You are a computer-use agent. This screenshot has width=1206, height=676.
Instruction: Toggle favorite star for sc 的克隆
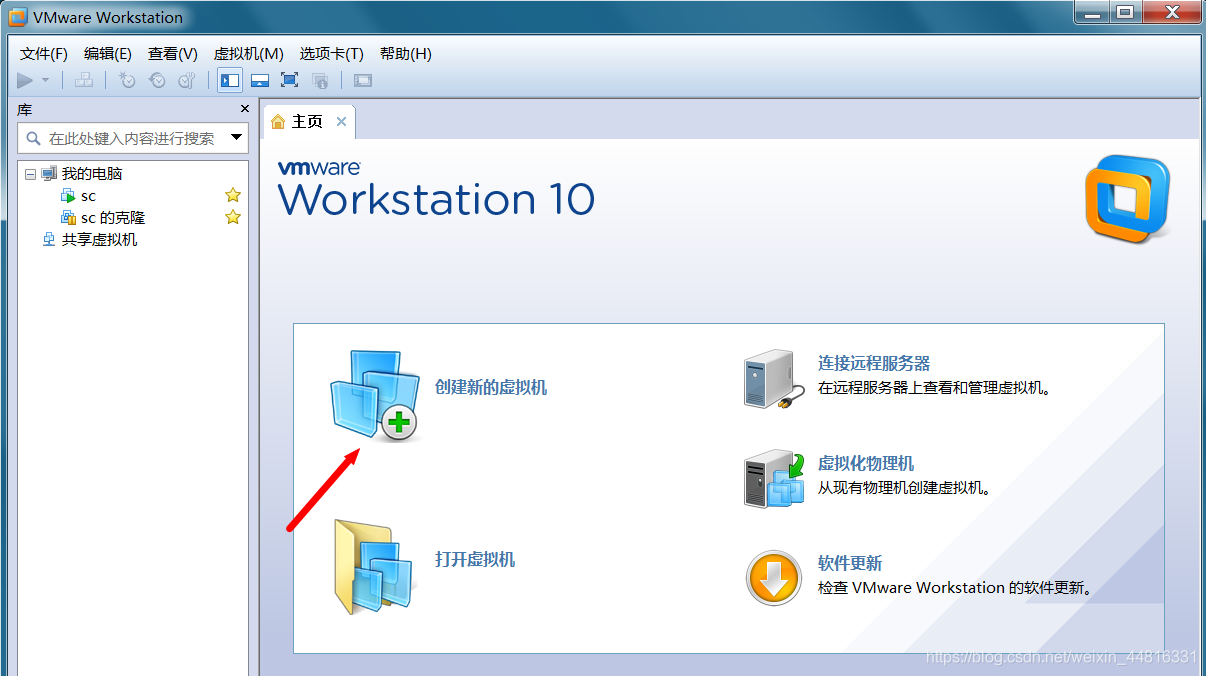[233, 217]
